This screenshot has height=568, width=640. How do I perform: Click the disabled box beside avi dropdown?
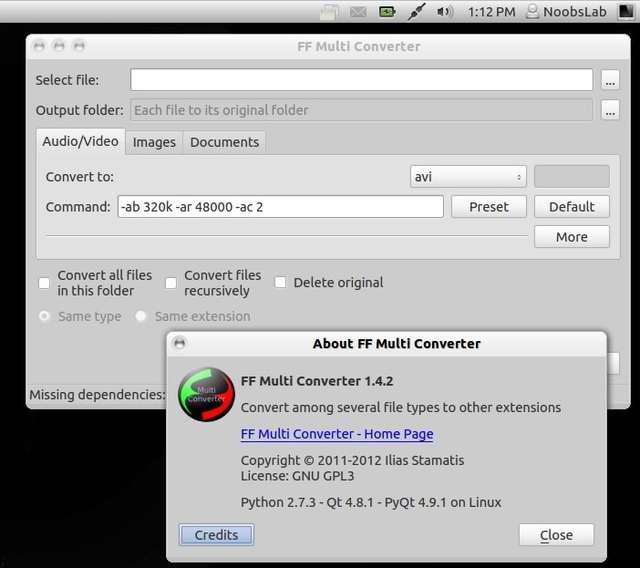click(x=572, y=177)
